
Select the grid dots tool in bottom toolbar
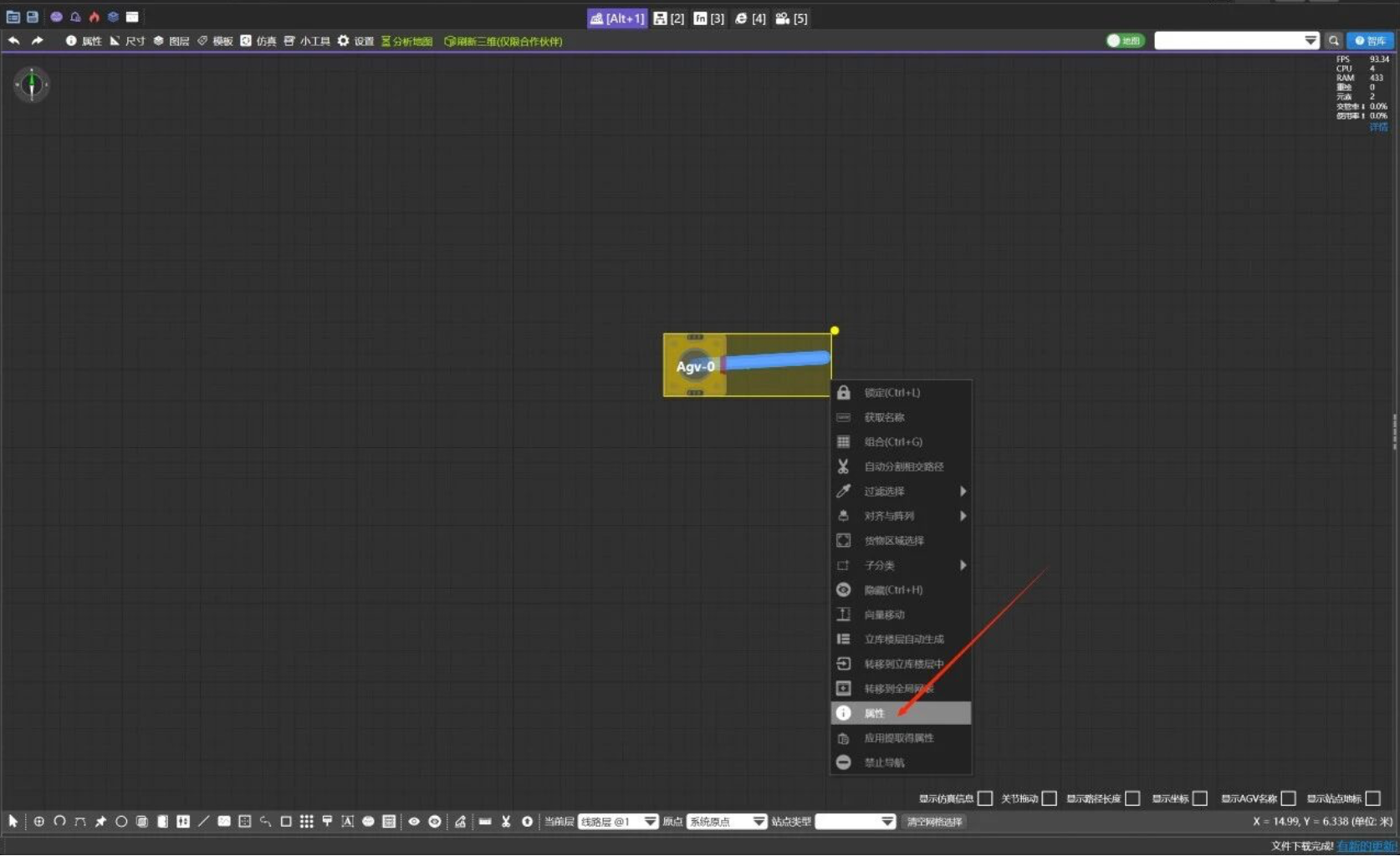click(x=307, y=822)
